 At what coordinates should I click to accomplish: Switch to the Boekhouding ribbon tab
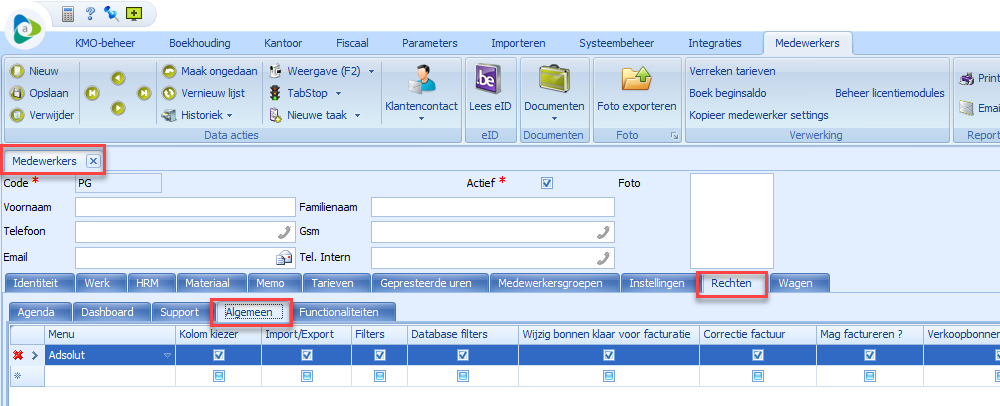(x=199, y=43)
